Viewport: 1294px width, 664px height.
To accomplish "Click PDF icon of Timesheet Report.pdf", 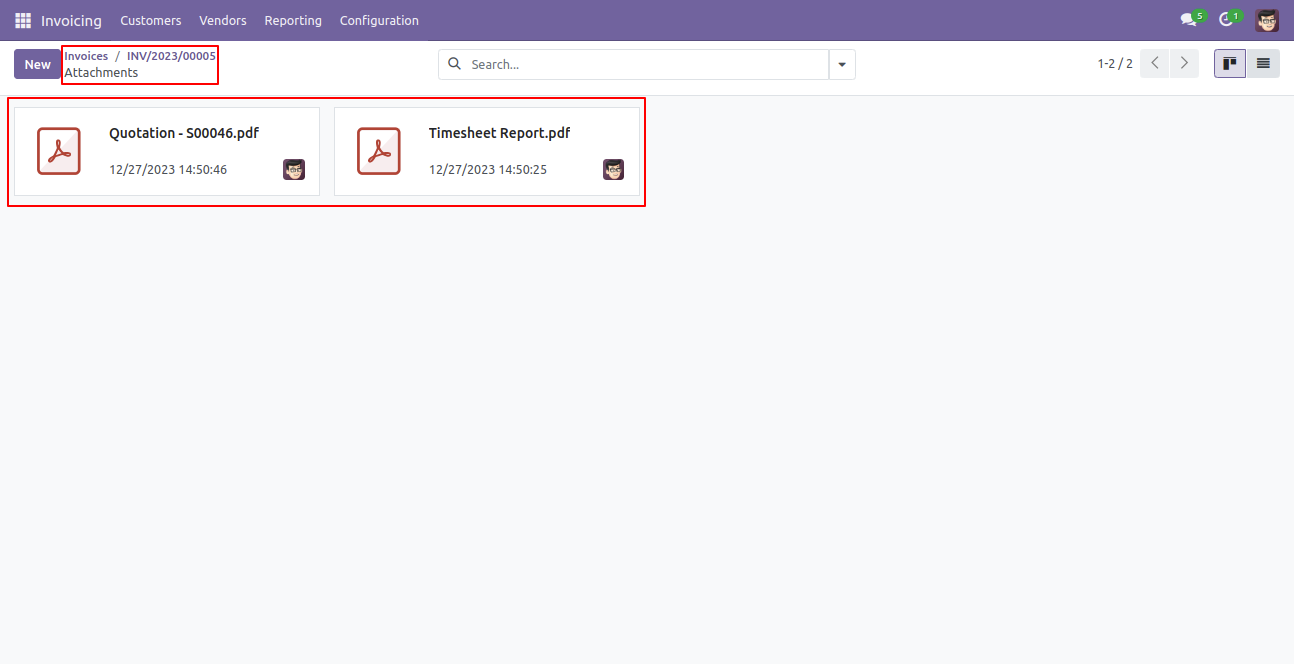I will point(379,151).
